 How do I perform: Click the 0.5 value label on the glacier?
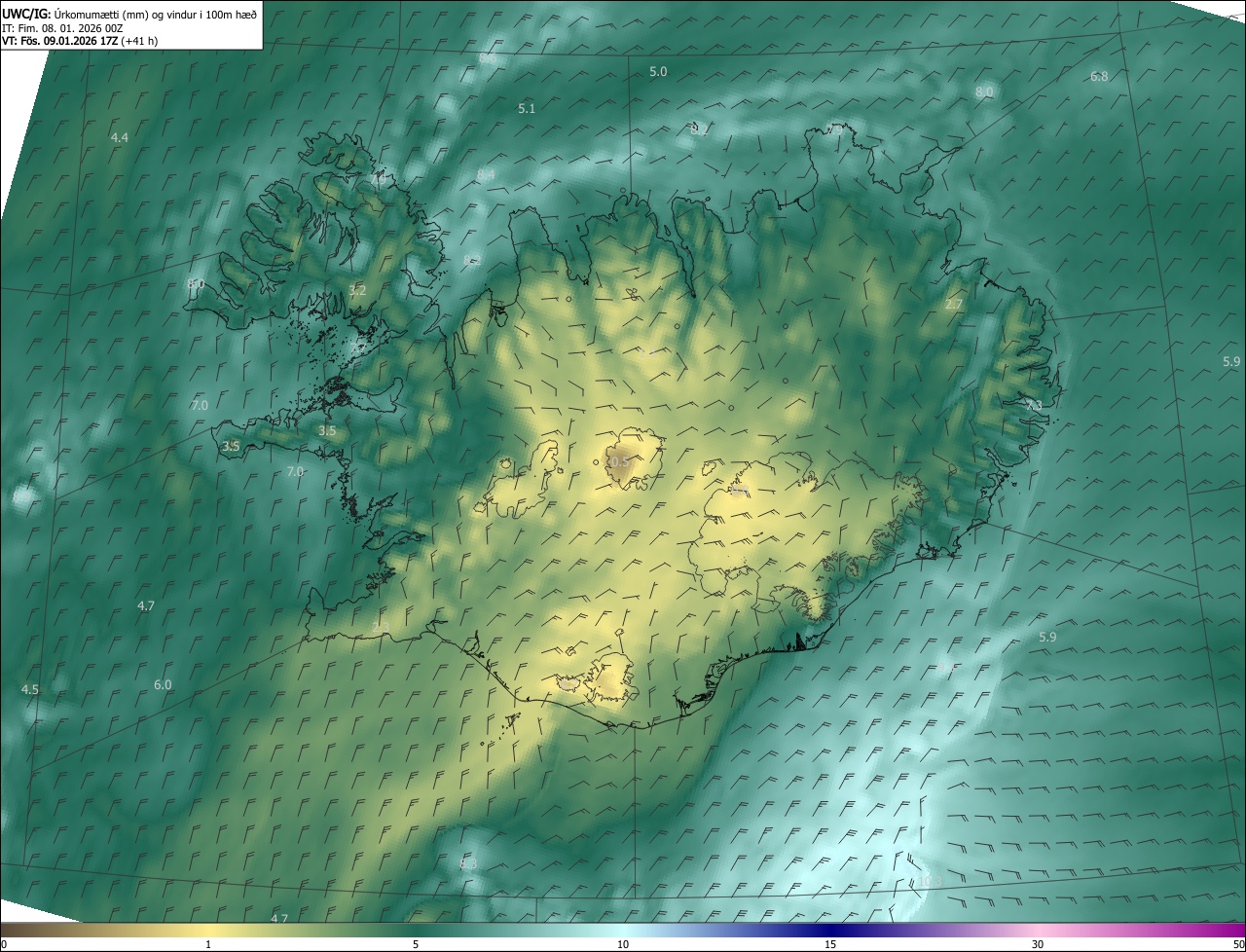click(x=619, y=462)
